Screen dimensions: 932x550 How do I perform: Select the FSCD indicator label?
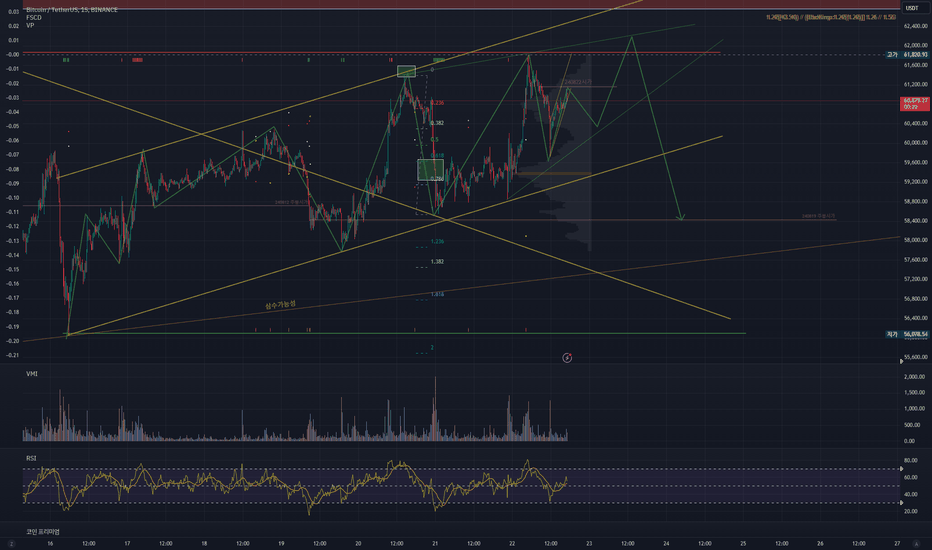[34, 18]
